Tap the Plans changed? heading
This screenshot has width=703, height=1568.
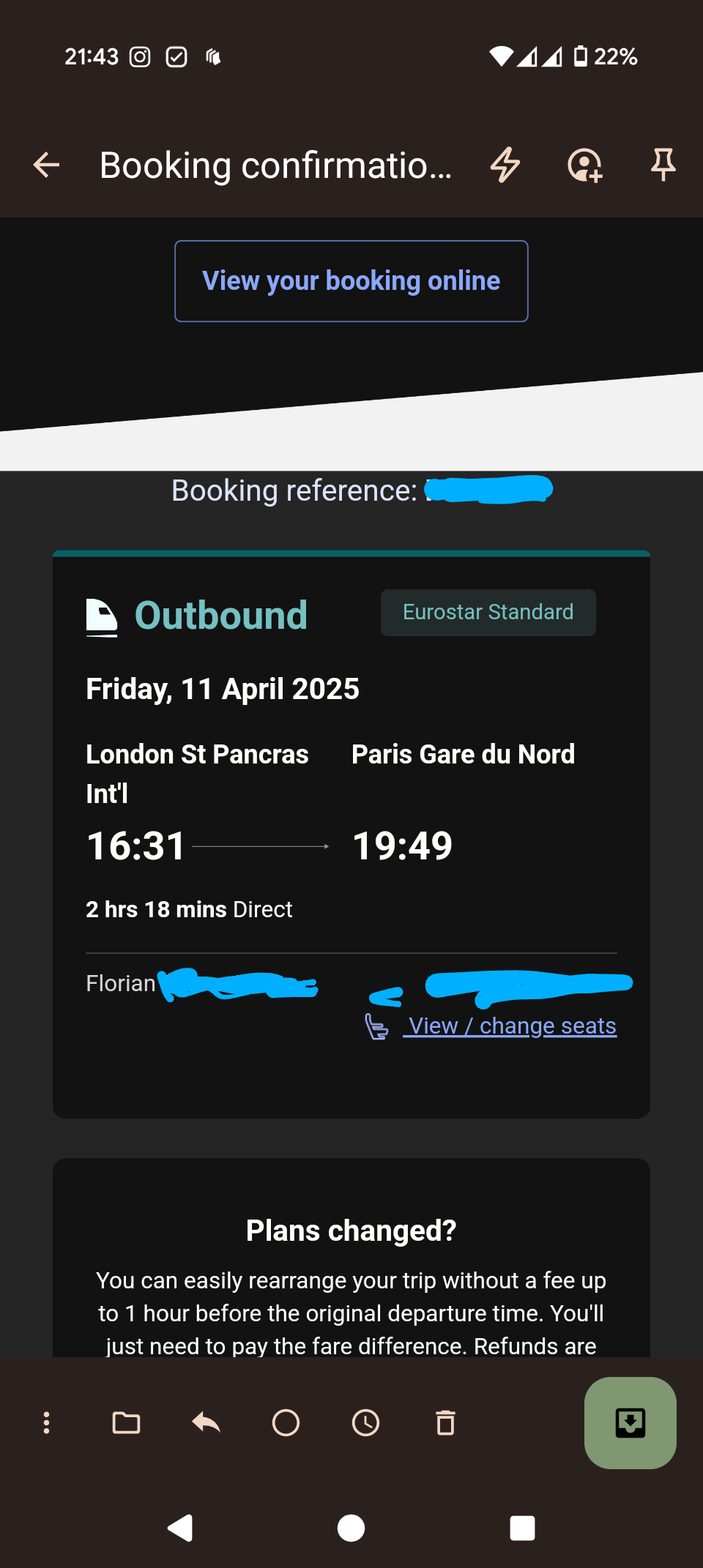[351, 1231]
